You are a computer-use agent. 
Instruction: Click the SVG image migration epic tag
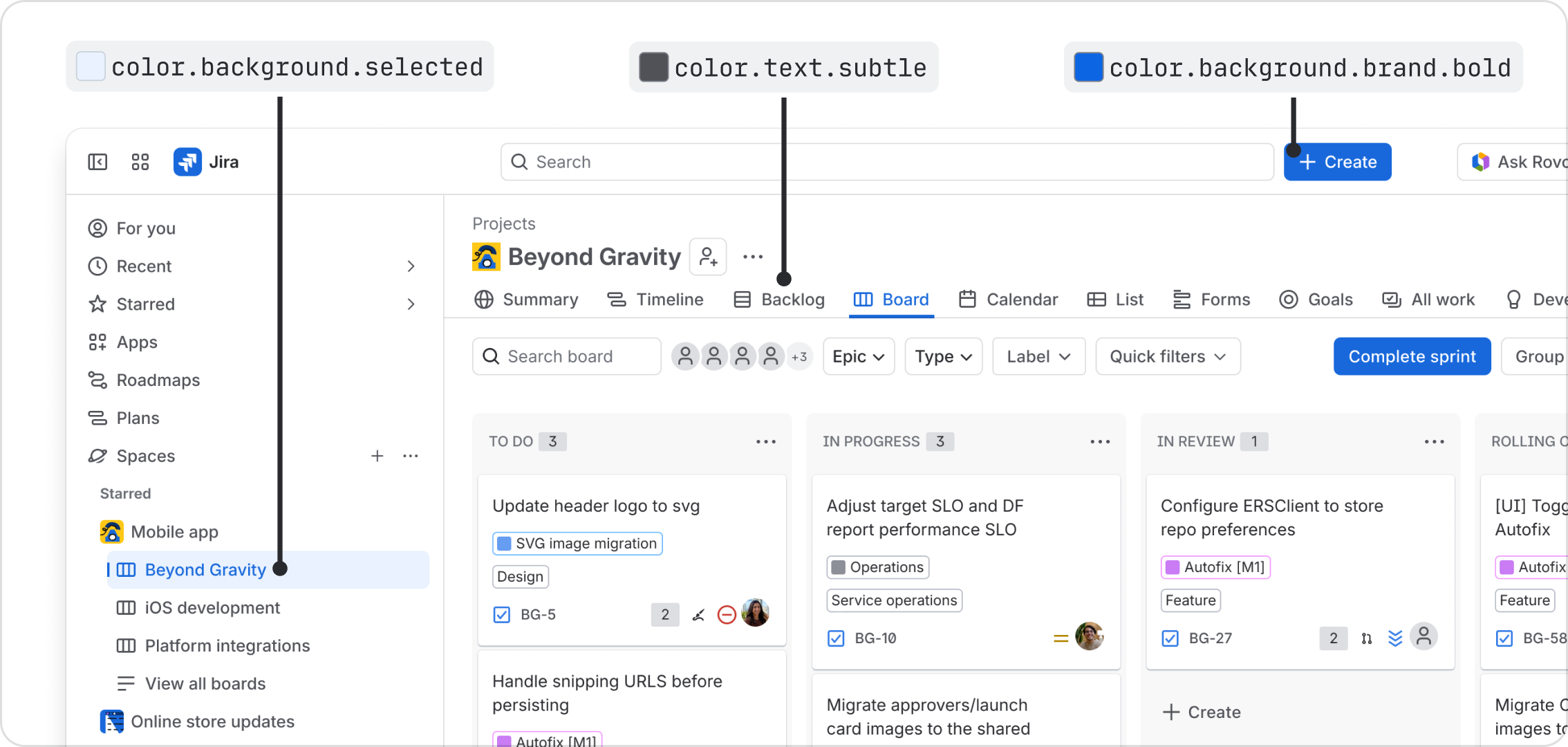click(x=577, y=544)
